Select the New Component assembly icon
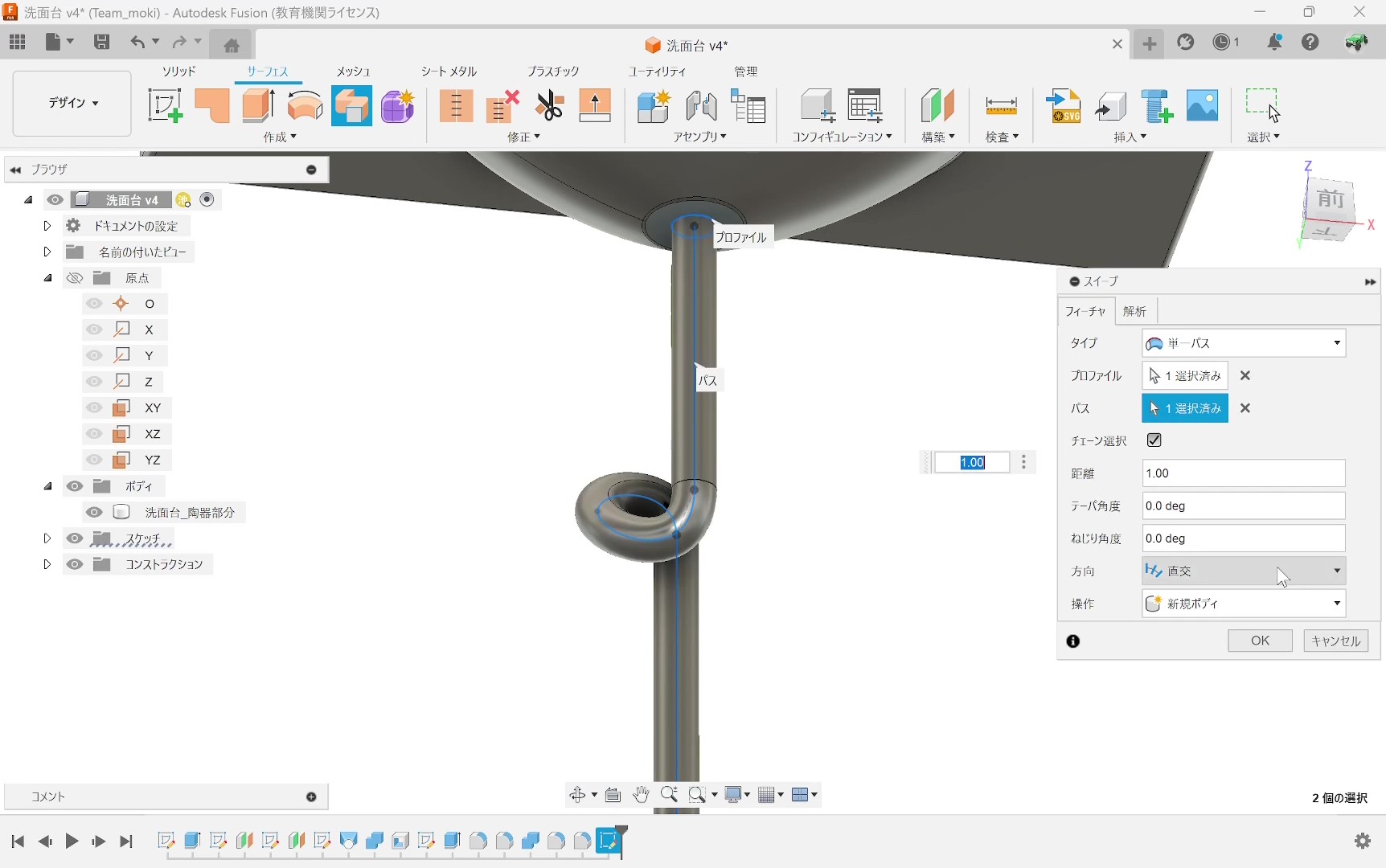 (654, 106)
